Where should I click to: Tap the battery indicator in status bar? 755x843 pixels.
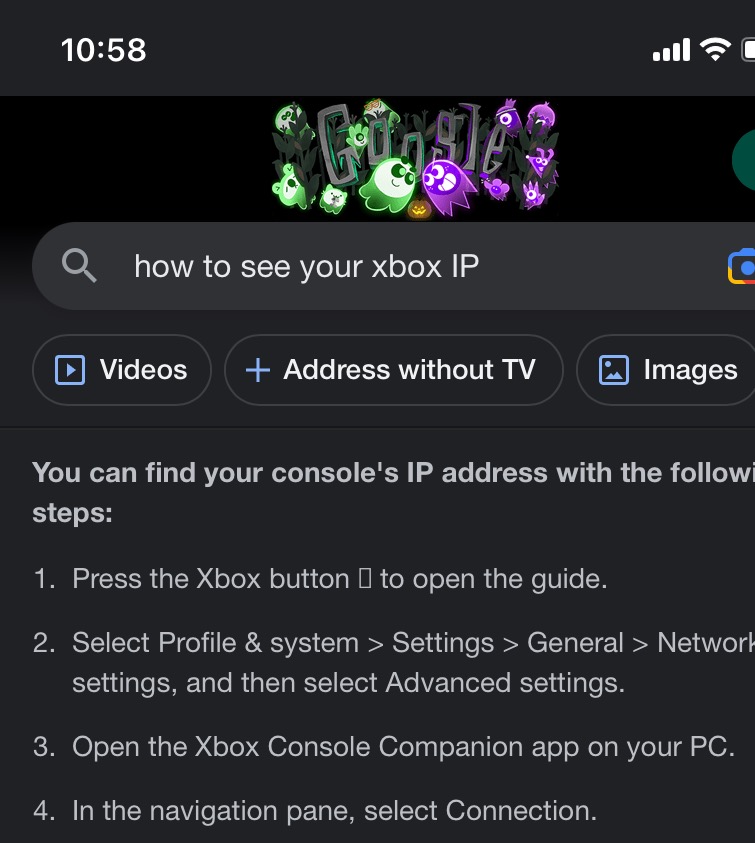[x=748, y=50]
